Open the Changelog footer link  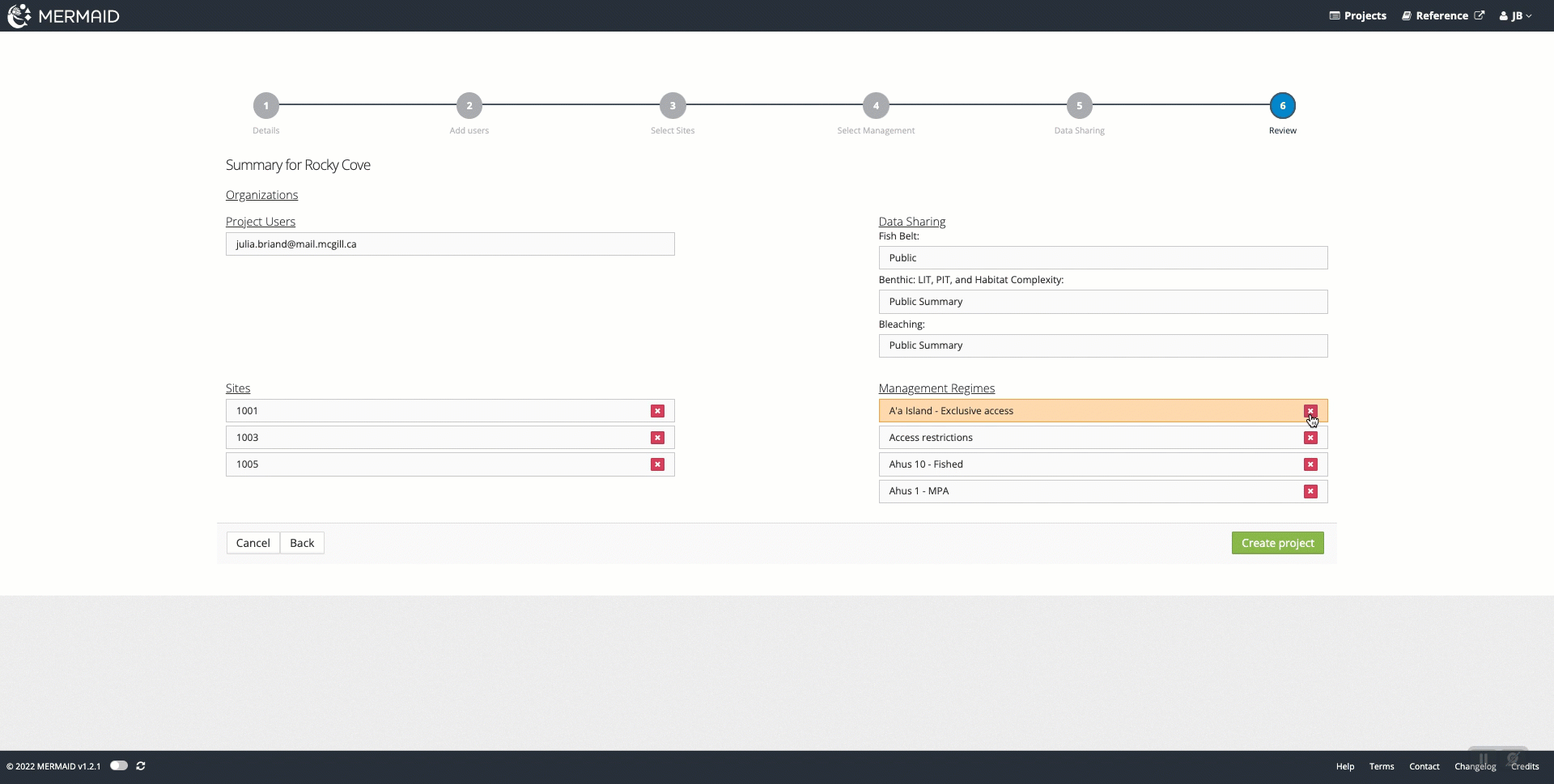[1475, 766]
